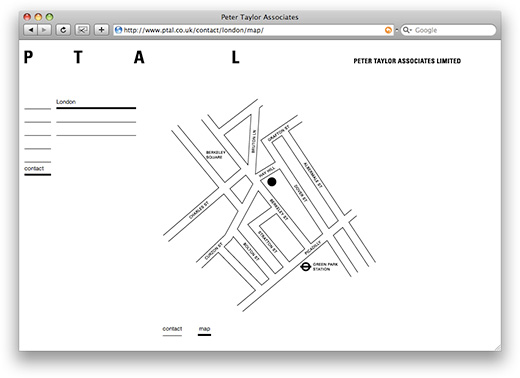Click the green zoom window button
This screenshot has width=520, height=378.
(x=49, y=17)
